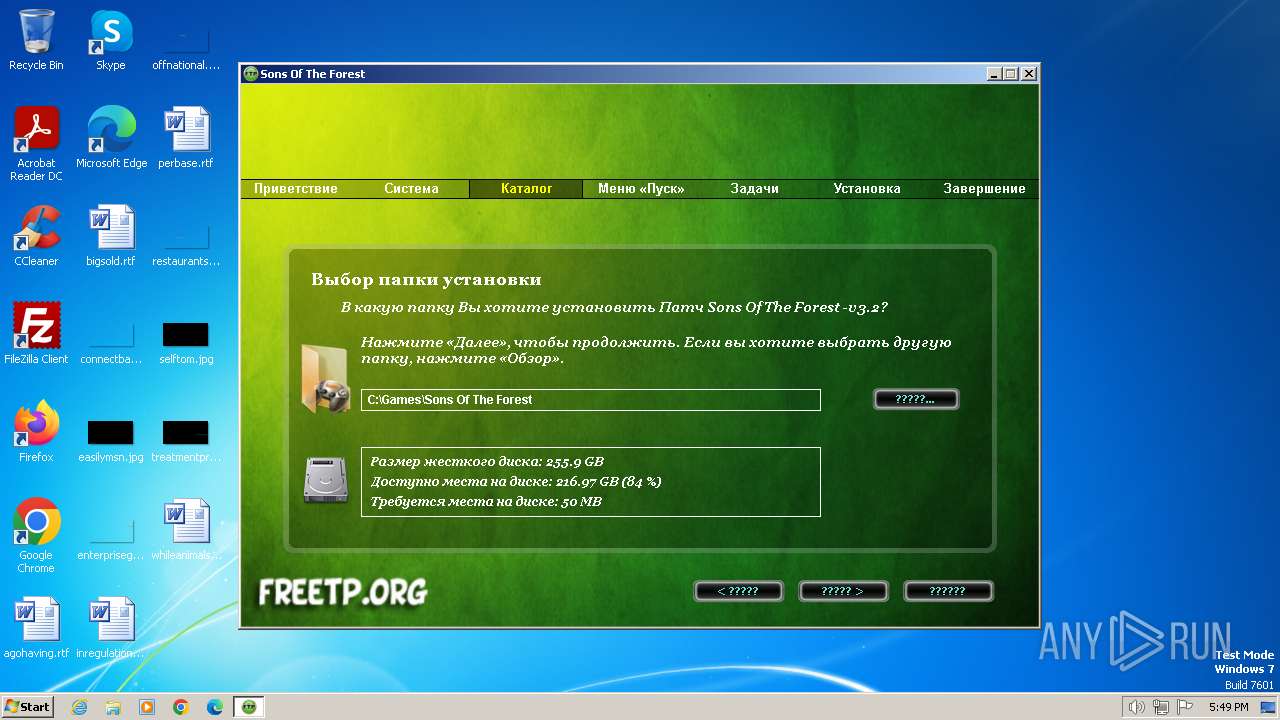Screen dimensions: 1280x720
Task: Open Windows Explorer from taskbar
Action: (x=113, y=707)
